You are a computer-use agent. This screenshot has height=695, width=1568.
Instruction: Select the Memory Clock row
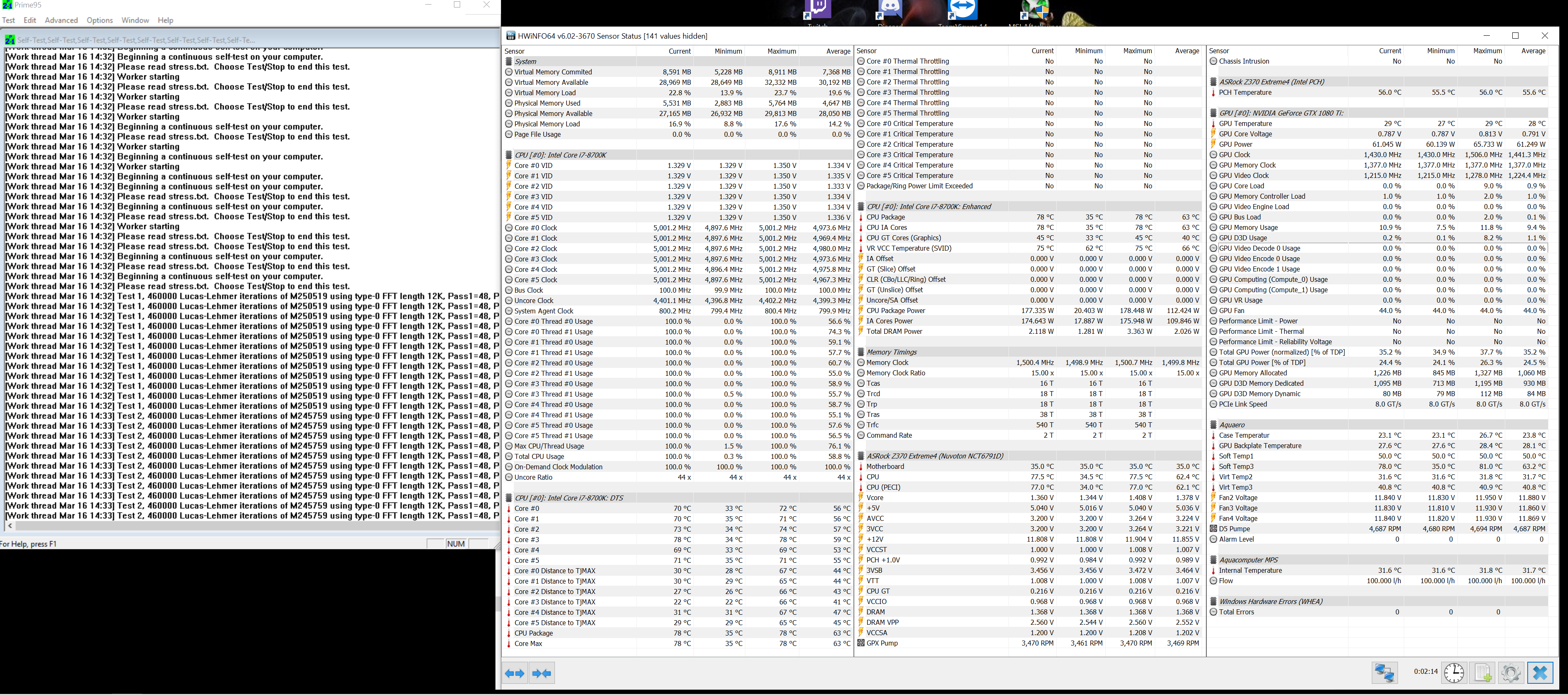pos(1029,363)
